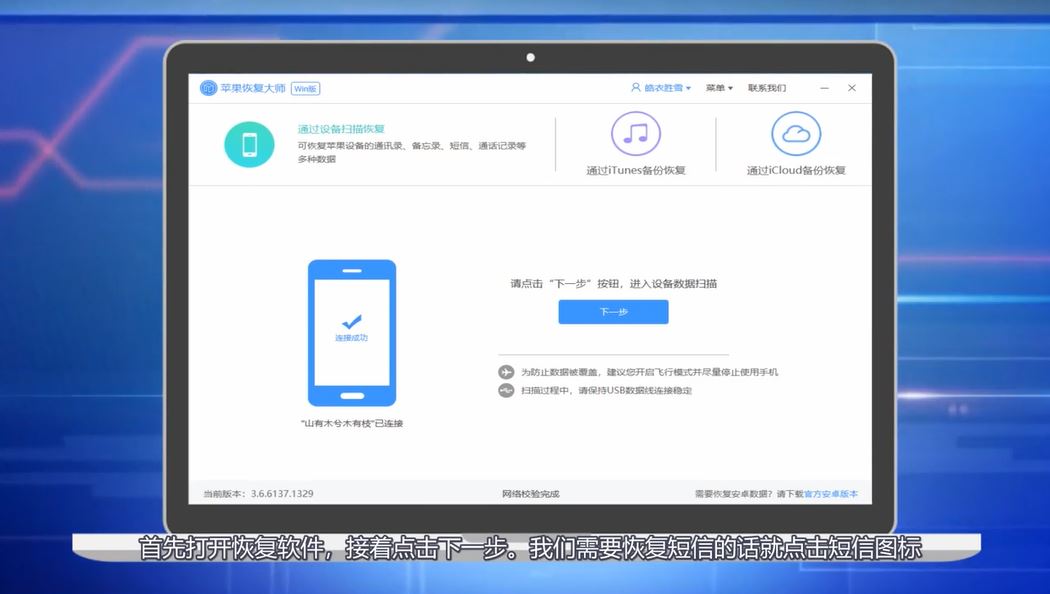The image size is (1050, 594).
Task: Open the 皓衣胜雪 account dropdown
Action: (x=665, y=88)
